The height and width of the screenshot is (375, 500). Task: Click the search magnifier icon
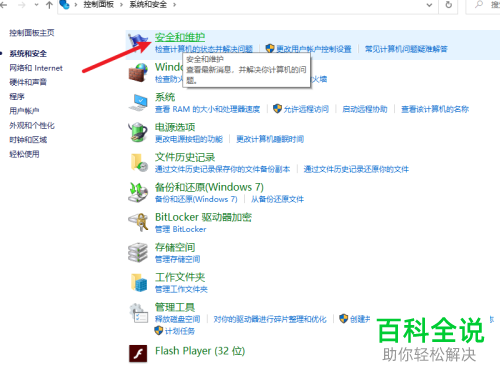coord(479,5)
